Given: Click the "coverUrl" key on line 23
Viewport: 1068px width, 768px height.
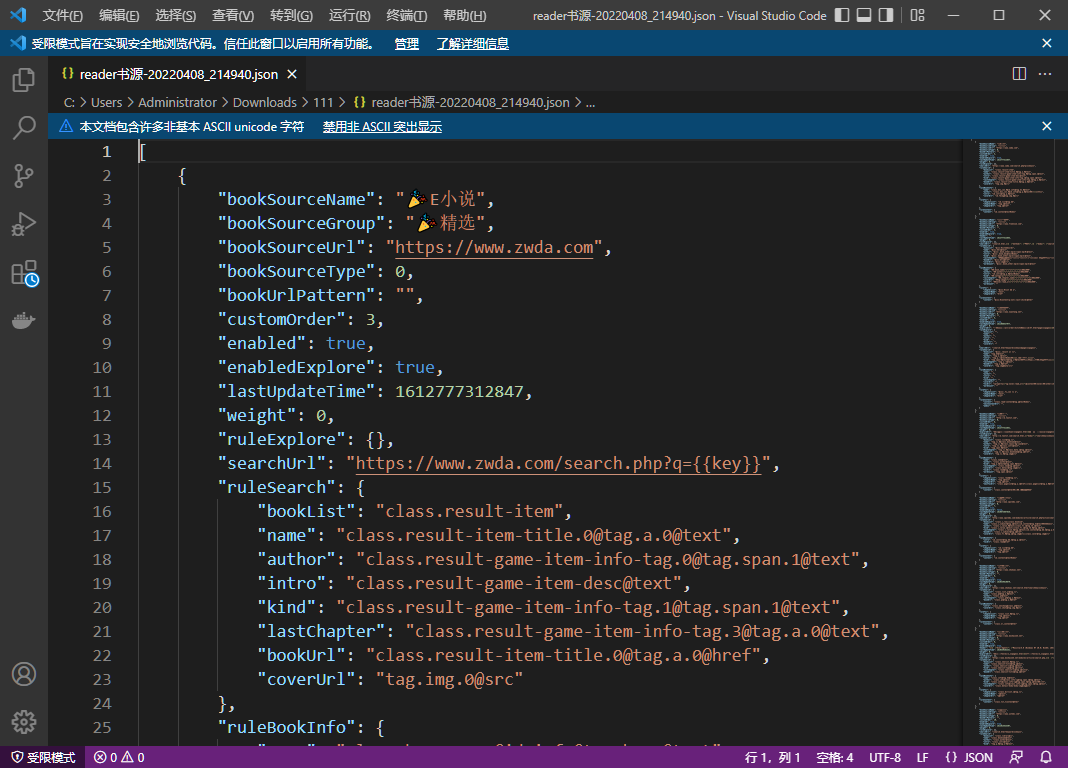Looking at the screenshot, I should coord(306,679).
